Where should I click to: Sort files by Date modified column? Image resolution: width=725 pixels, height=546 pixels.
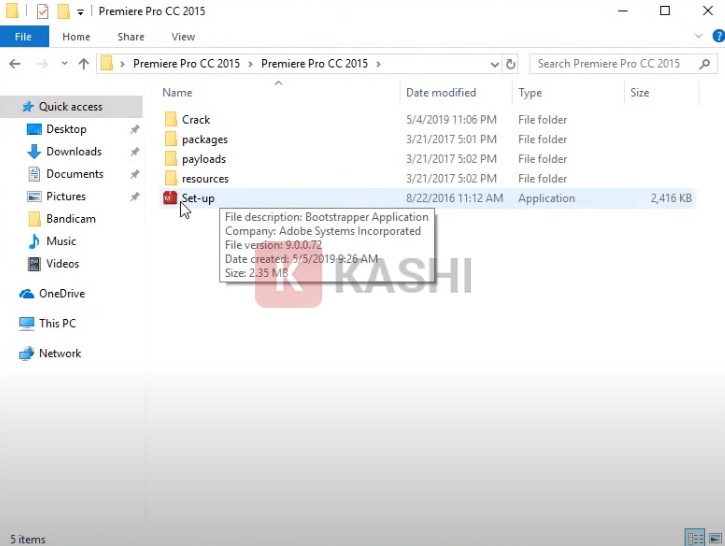(441, 92)
